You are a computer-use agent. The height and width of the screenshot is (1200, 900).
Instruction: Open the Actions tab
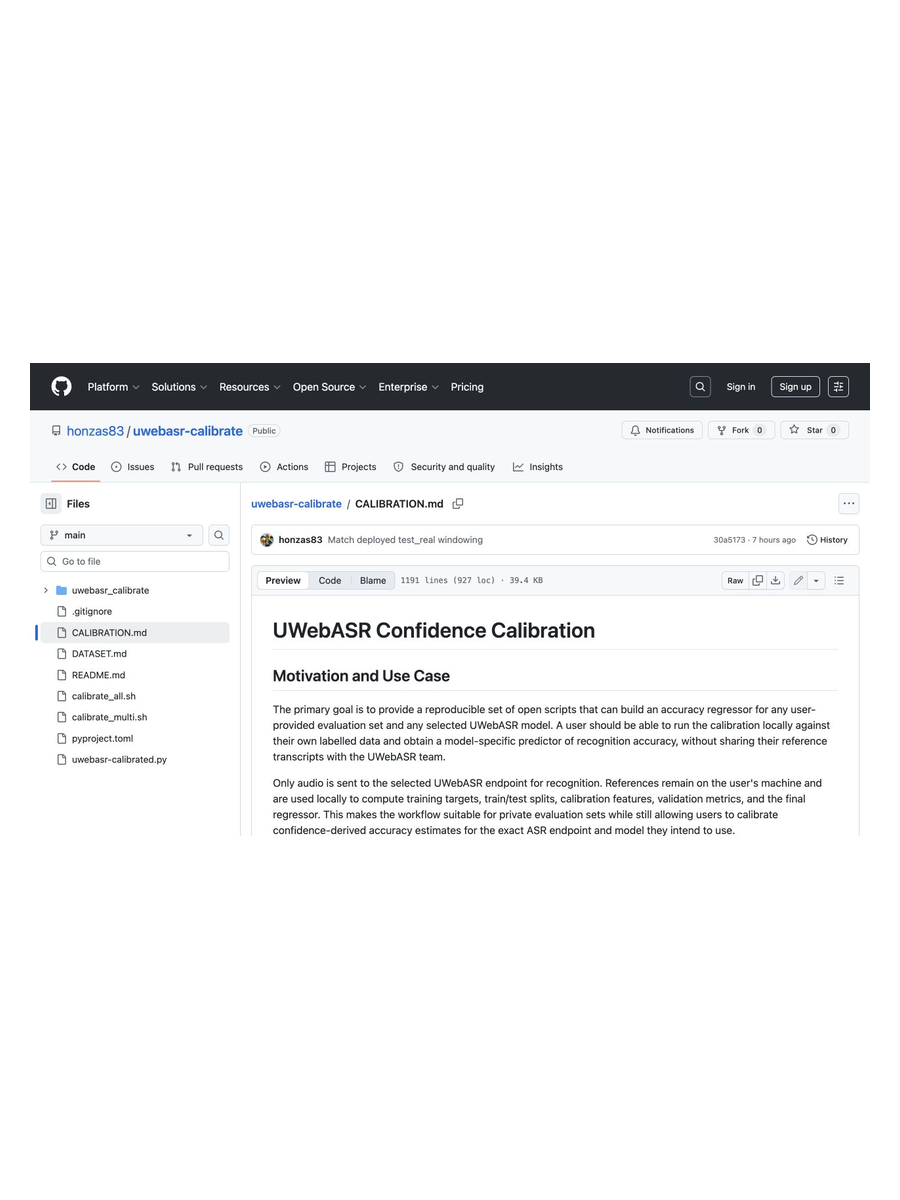[284, 467]
